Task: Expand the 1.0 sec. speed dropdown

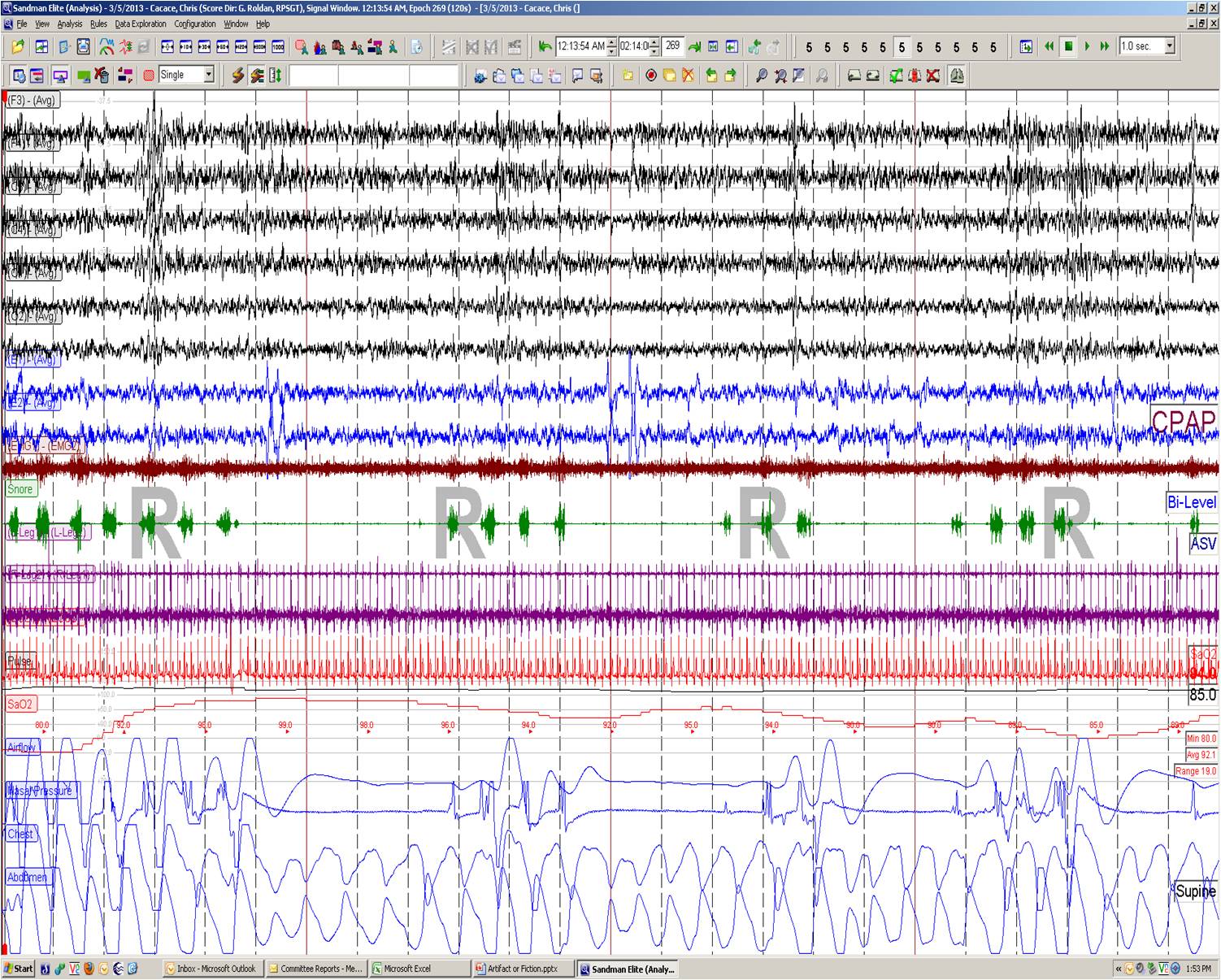Action: coord(1170,46)
